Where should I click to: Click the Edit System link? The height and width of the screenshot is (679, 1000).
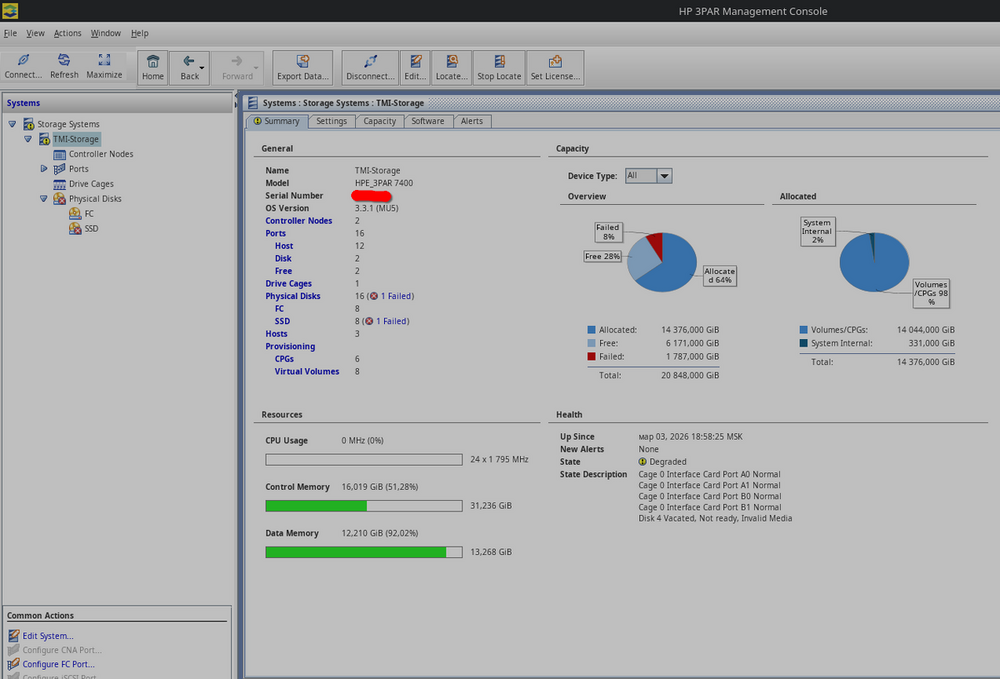(x=48, y=636)
